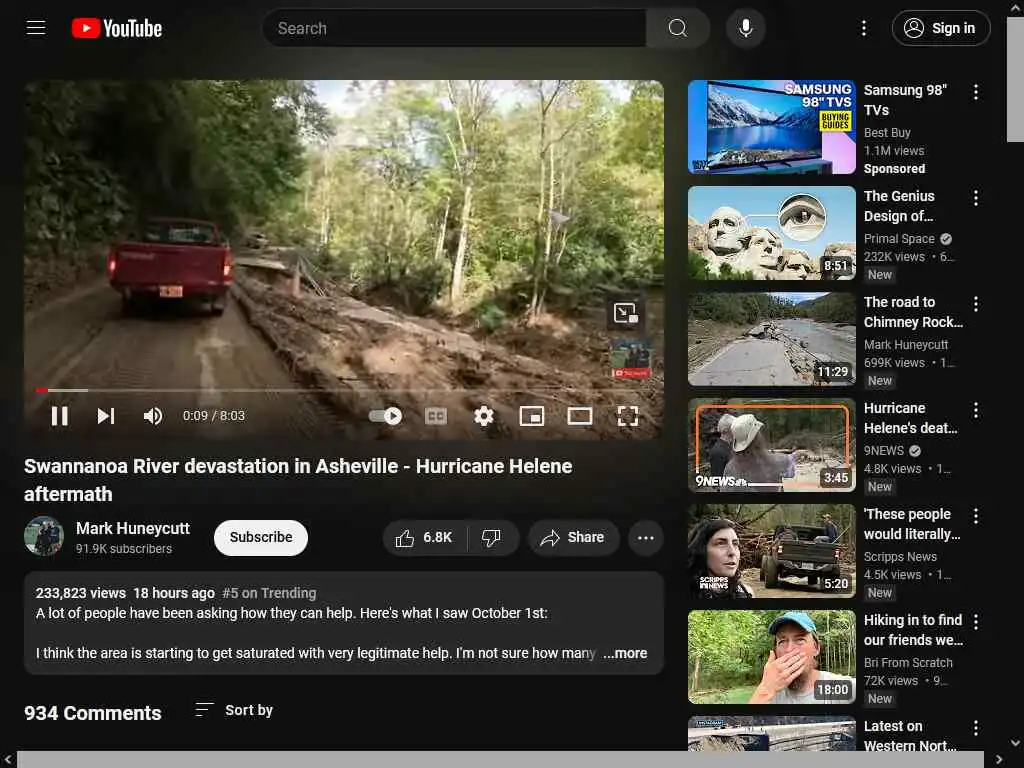Image resolution: width=1024 pixels, height=768 pixels.
Task: Mute the video volume
Action: point(153,416)
